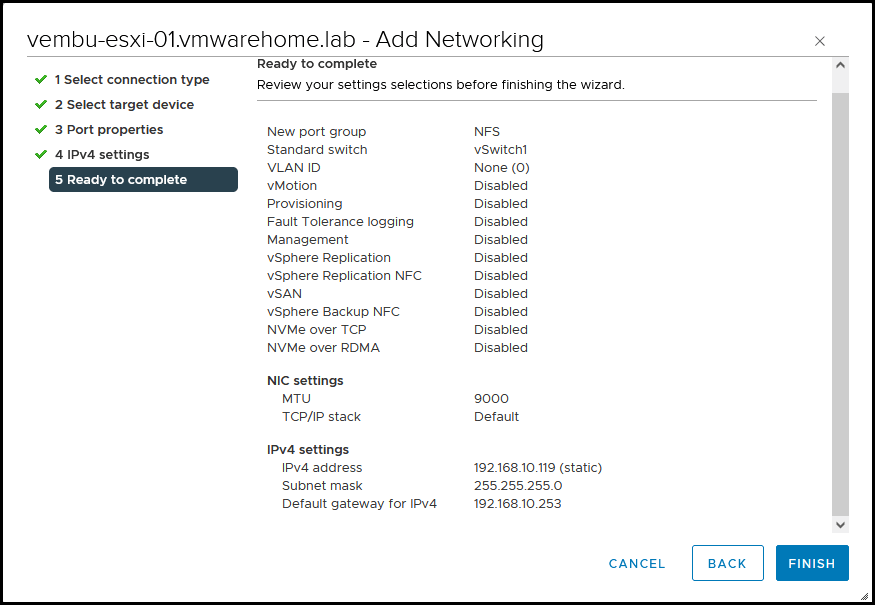
Task: Click the 'vSphere Backup NFC' label
Action: [x=333, y=311]
